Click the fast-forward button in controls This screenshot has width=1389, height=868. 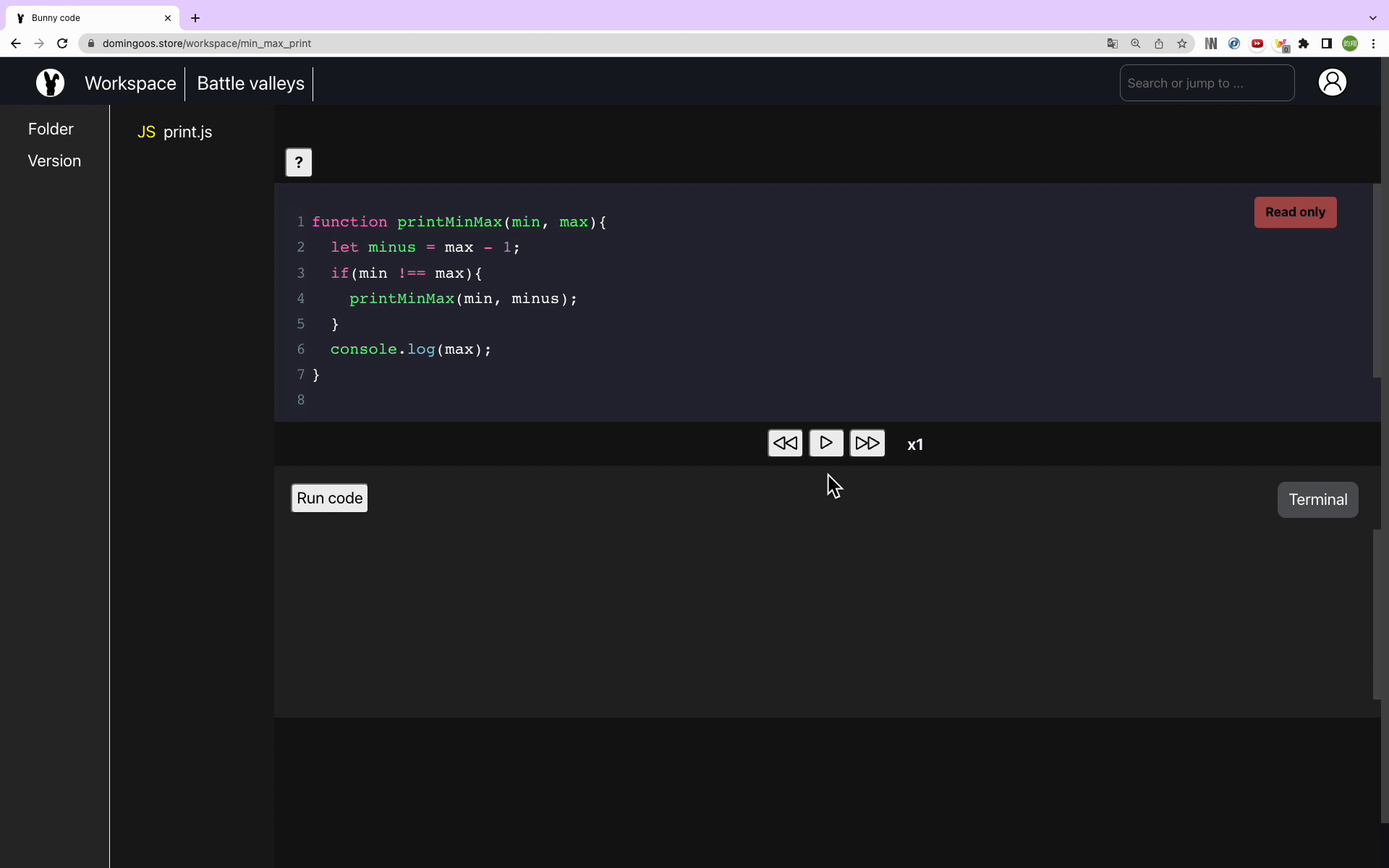[x=867, y=443]
